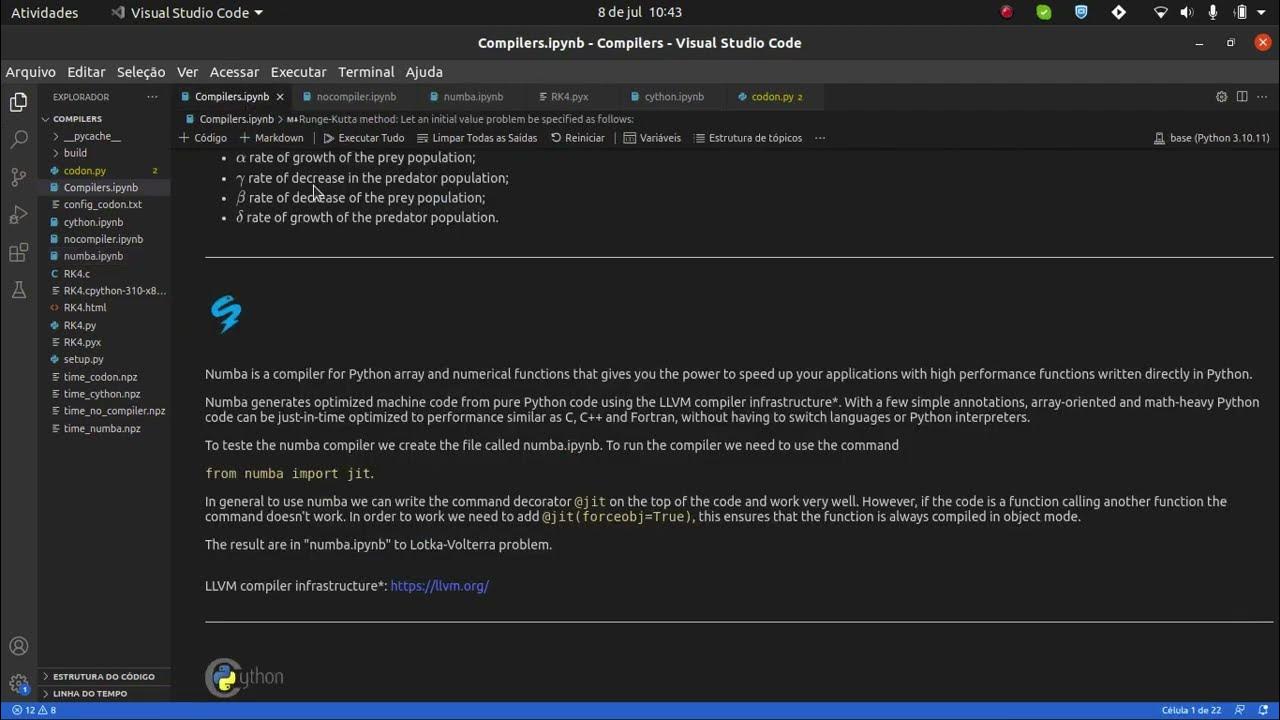Screen dimensions: 1280x720
Task: Open the Explorer view in activity bar
Action: pyautogui.click(x=18, y=102)
